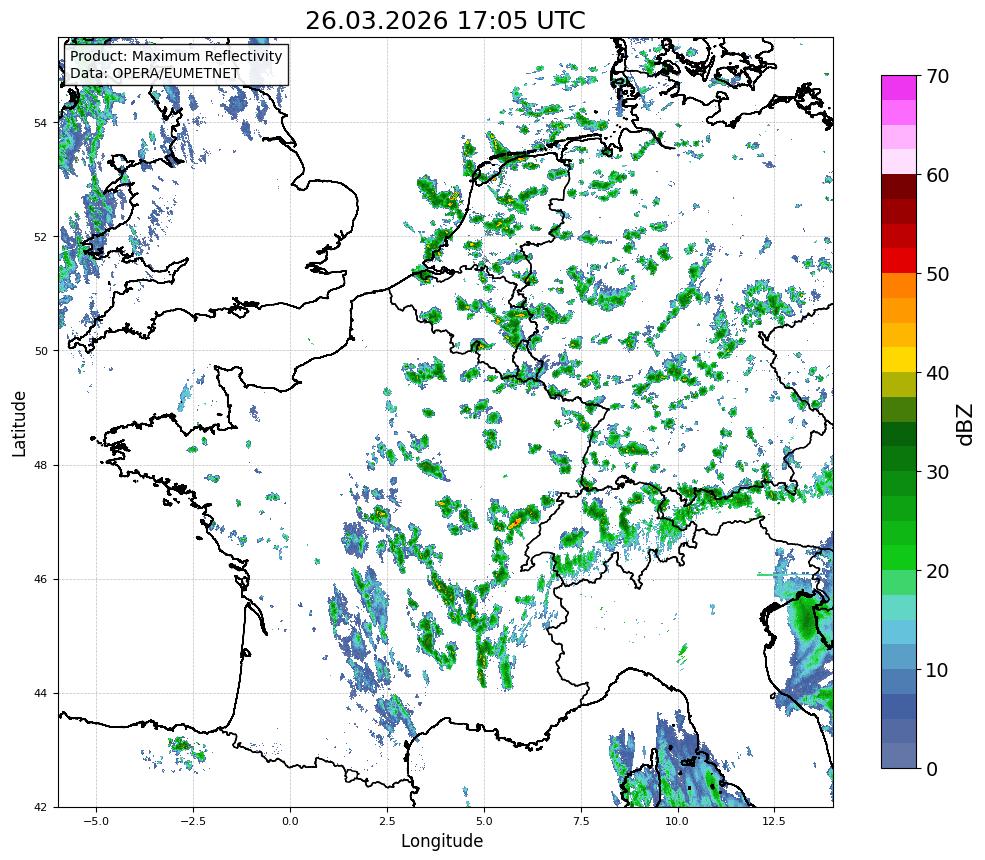The height and width of the screenshot is (860, 985).
Task: Click the colorbar tick label 30
Action: pos(937,472)
